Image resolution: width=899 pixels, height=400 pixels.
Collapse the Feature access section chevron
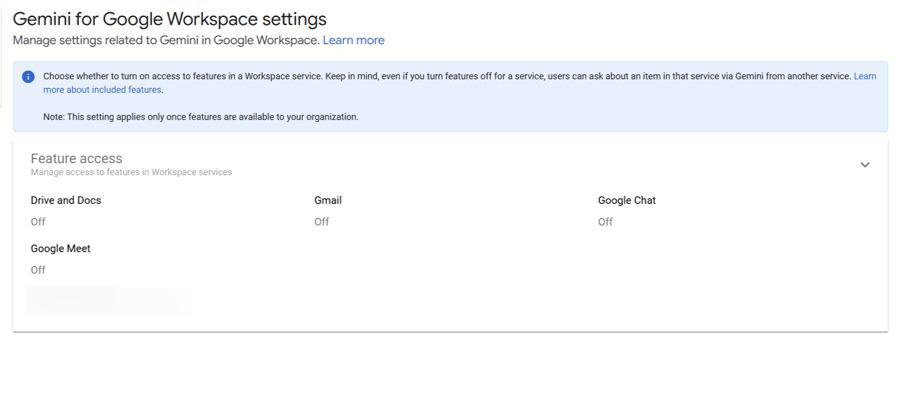865,165
